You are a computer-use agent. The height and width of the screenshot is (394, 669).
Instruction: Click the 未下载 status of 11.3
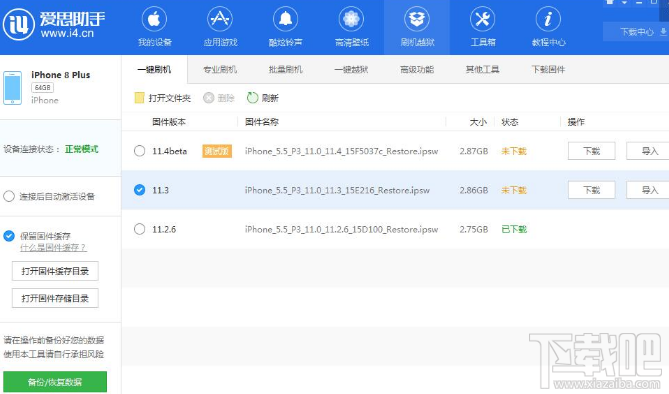click(x=514, y=190)
